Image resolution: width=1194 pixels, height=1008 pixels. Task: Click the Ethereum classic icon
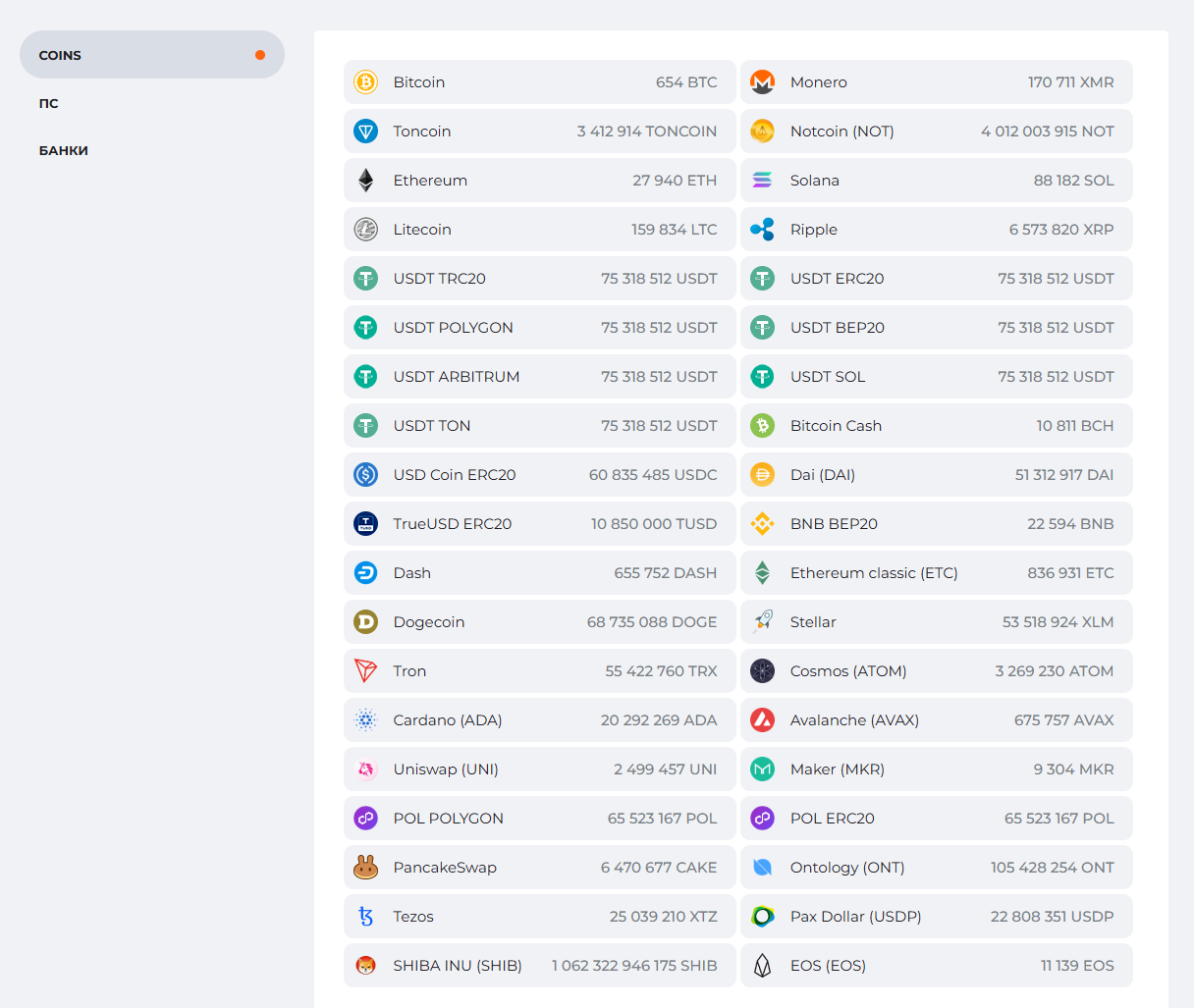(763, 573)
